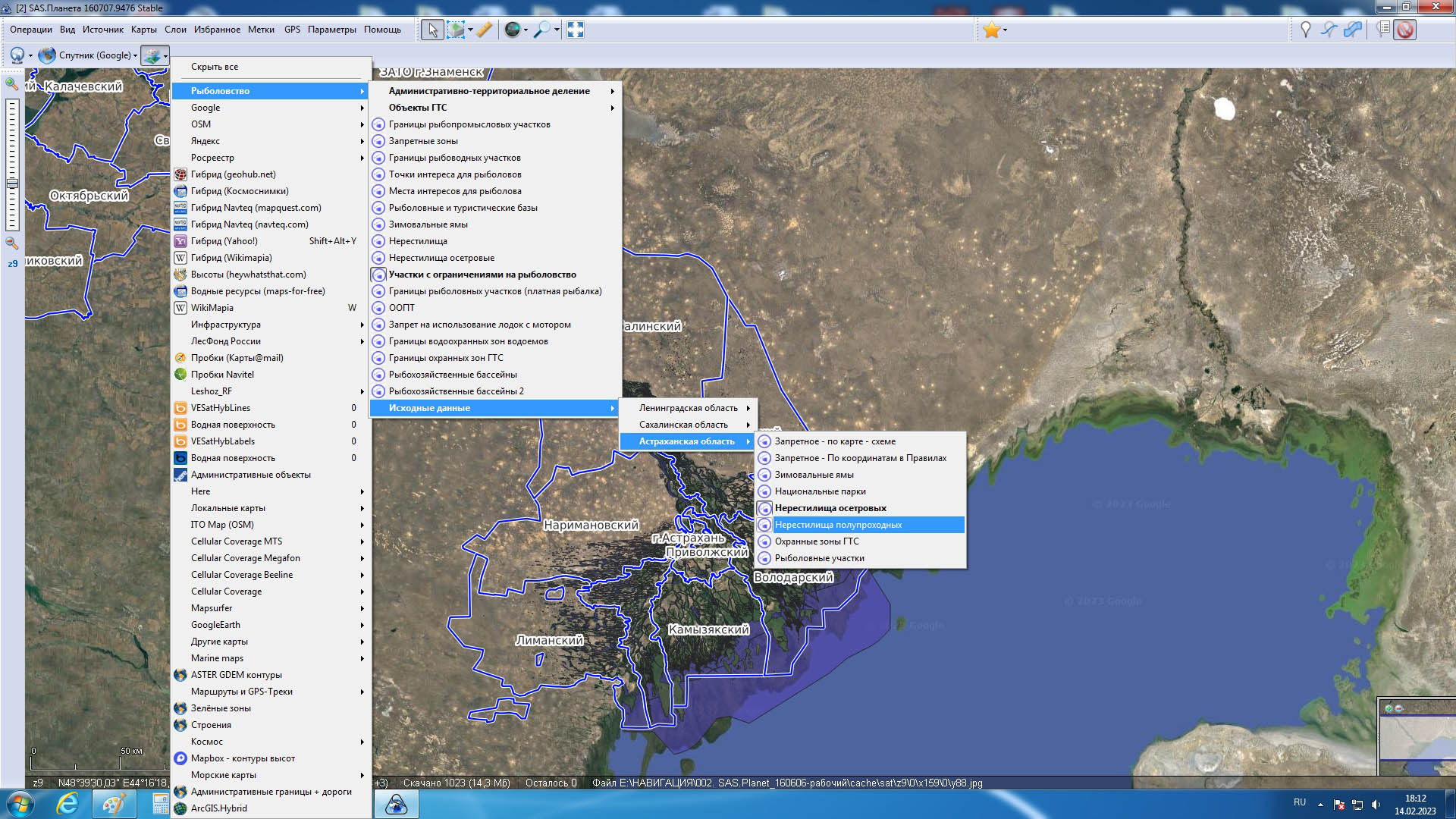Open the yellow star favorites icon
The width and height of the screenshot is (1456, 819).
pos(991,30)
